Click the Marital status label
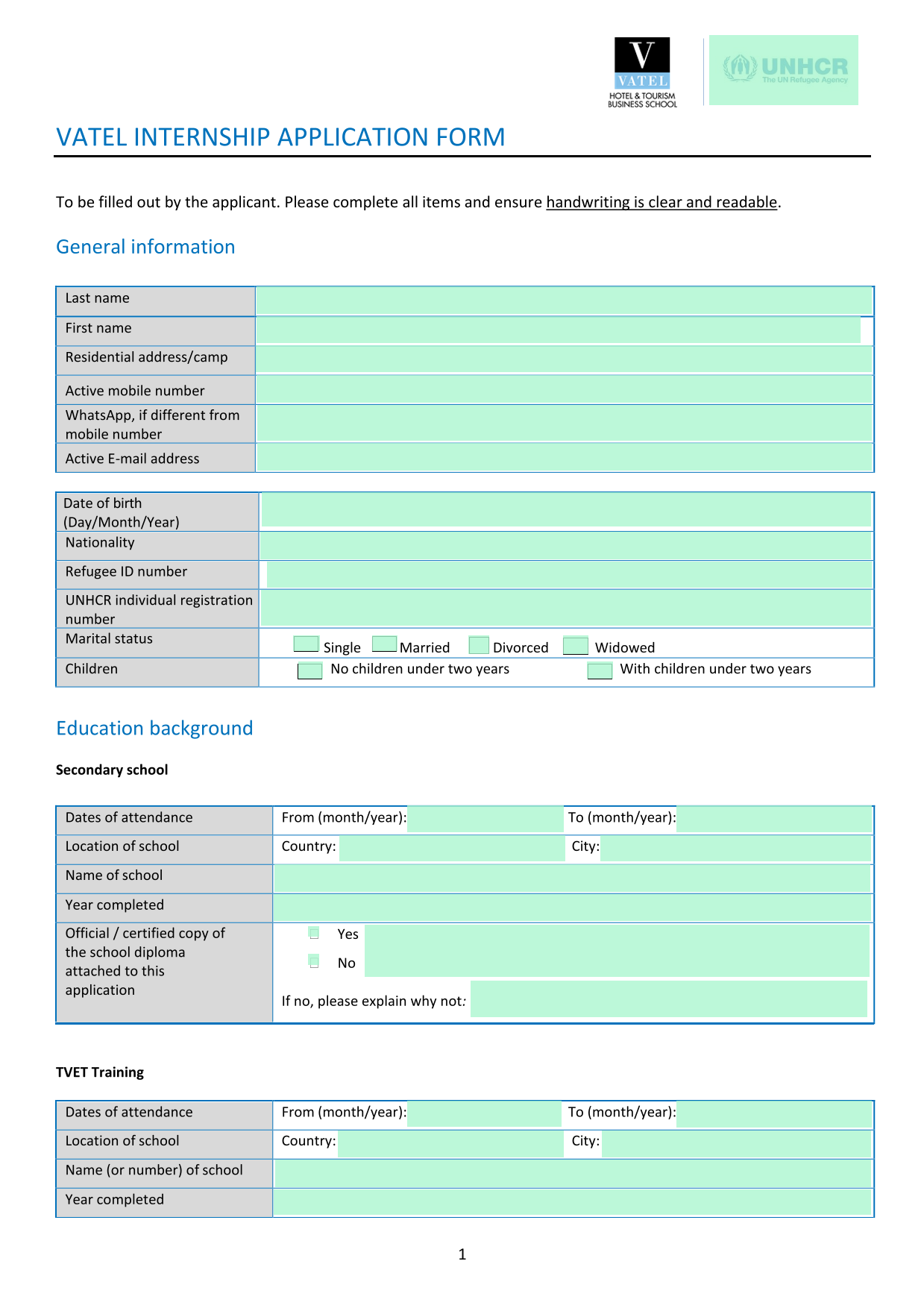This screenshot has width=924, height=1308. [109, 638]
